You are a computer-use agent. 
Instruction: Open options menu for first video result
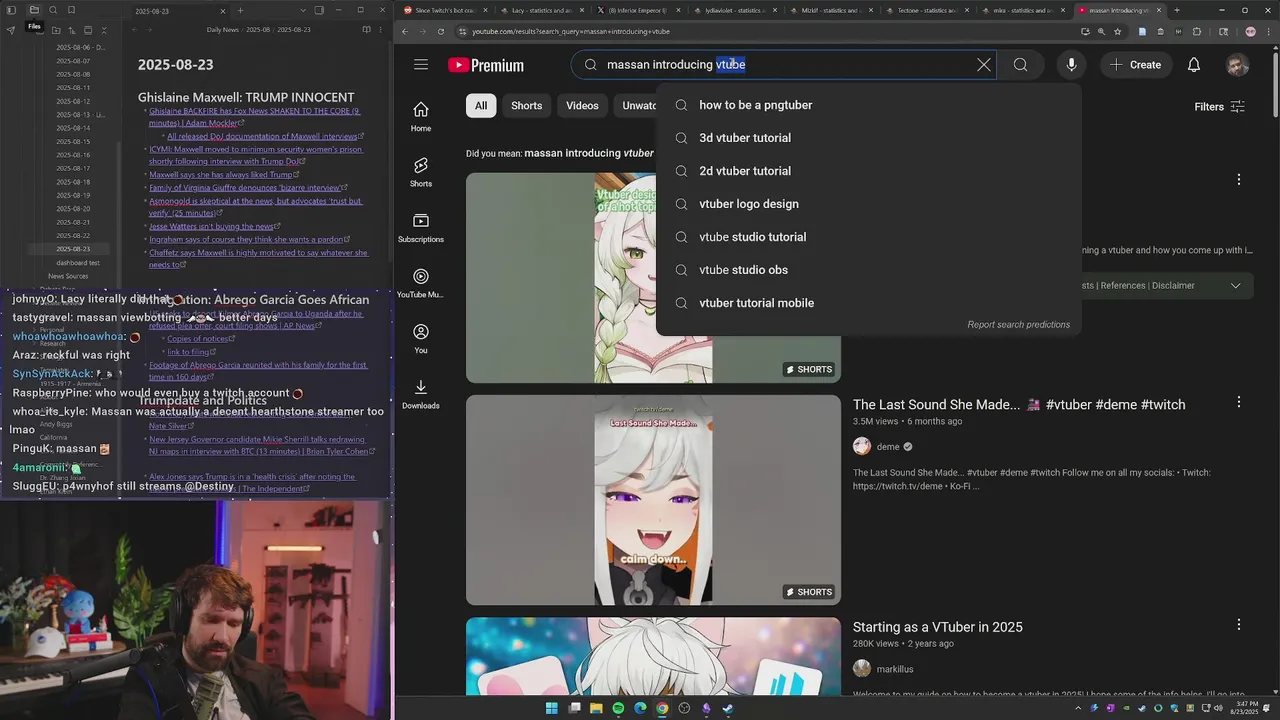click(x=1238, y=180)
